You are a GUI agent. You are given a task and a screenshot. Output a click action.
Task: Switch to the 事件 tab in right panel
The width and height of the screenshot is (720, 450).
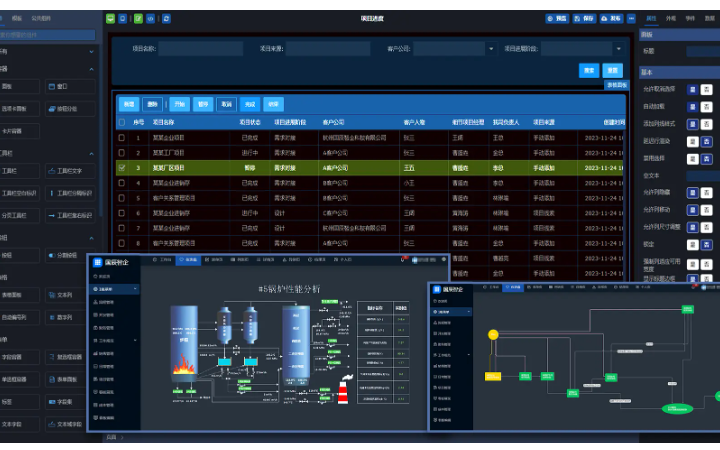(690, 18)
